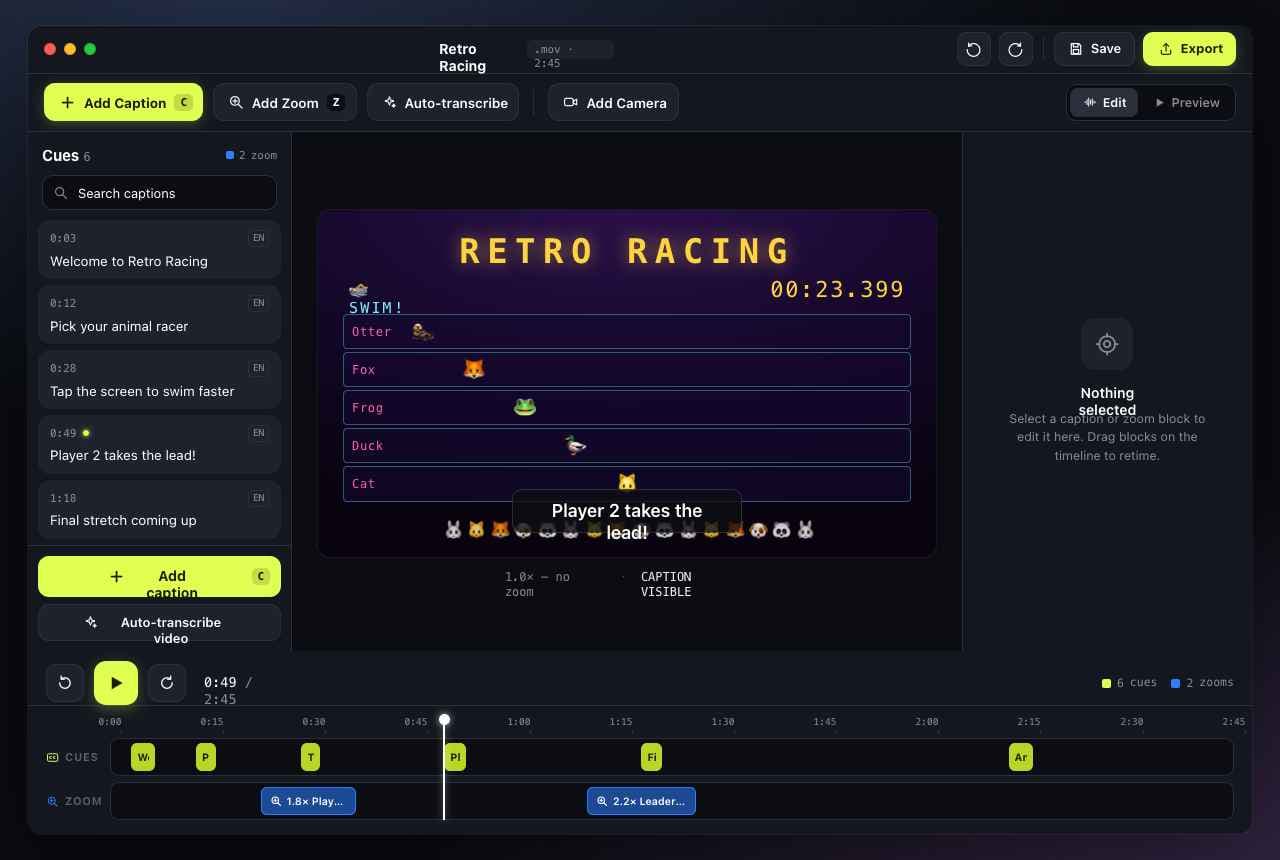The height and width of the screenshot is (860, 1280).
Task: Export the Retro Racing video
Action: [1189, 49]
